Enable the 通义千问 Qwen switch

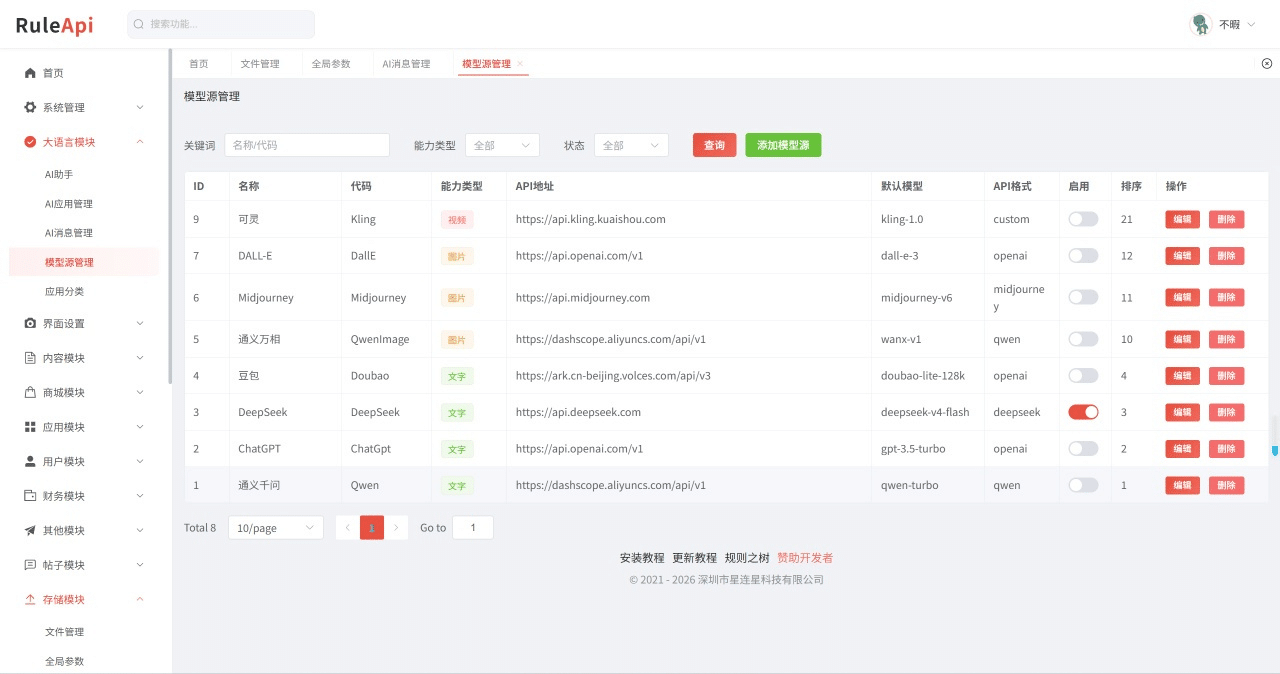pyautogui.click(x=1083, y=485)
